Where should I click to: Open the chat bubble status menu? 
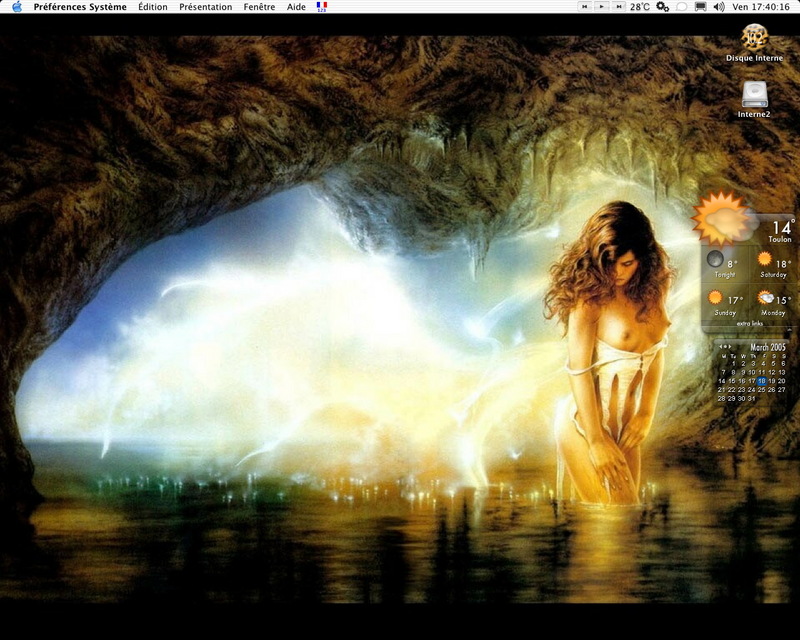click(x=682, y=7)
